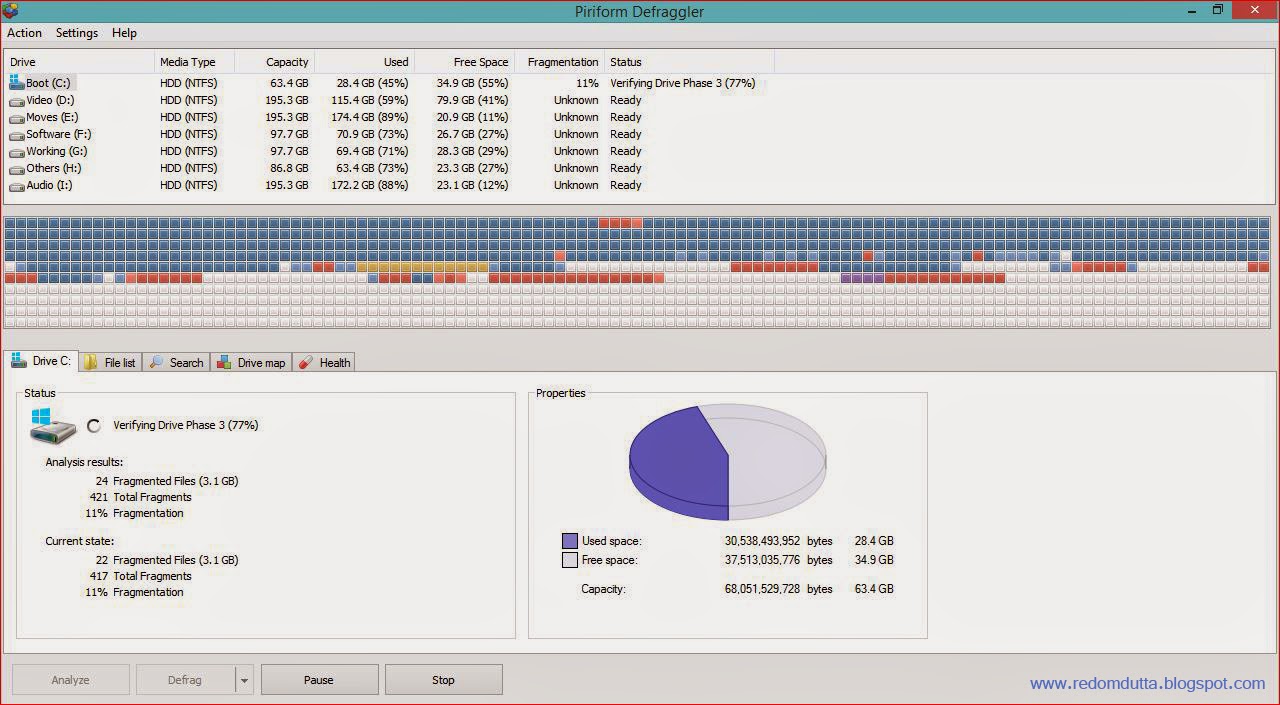This screenshot has width=1280, height=705.
Task: Click the orange blocks in the drive map
Action: [423, 267]
